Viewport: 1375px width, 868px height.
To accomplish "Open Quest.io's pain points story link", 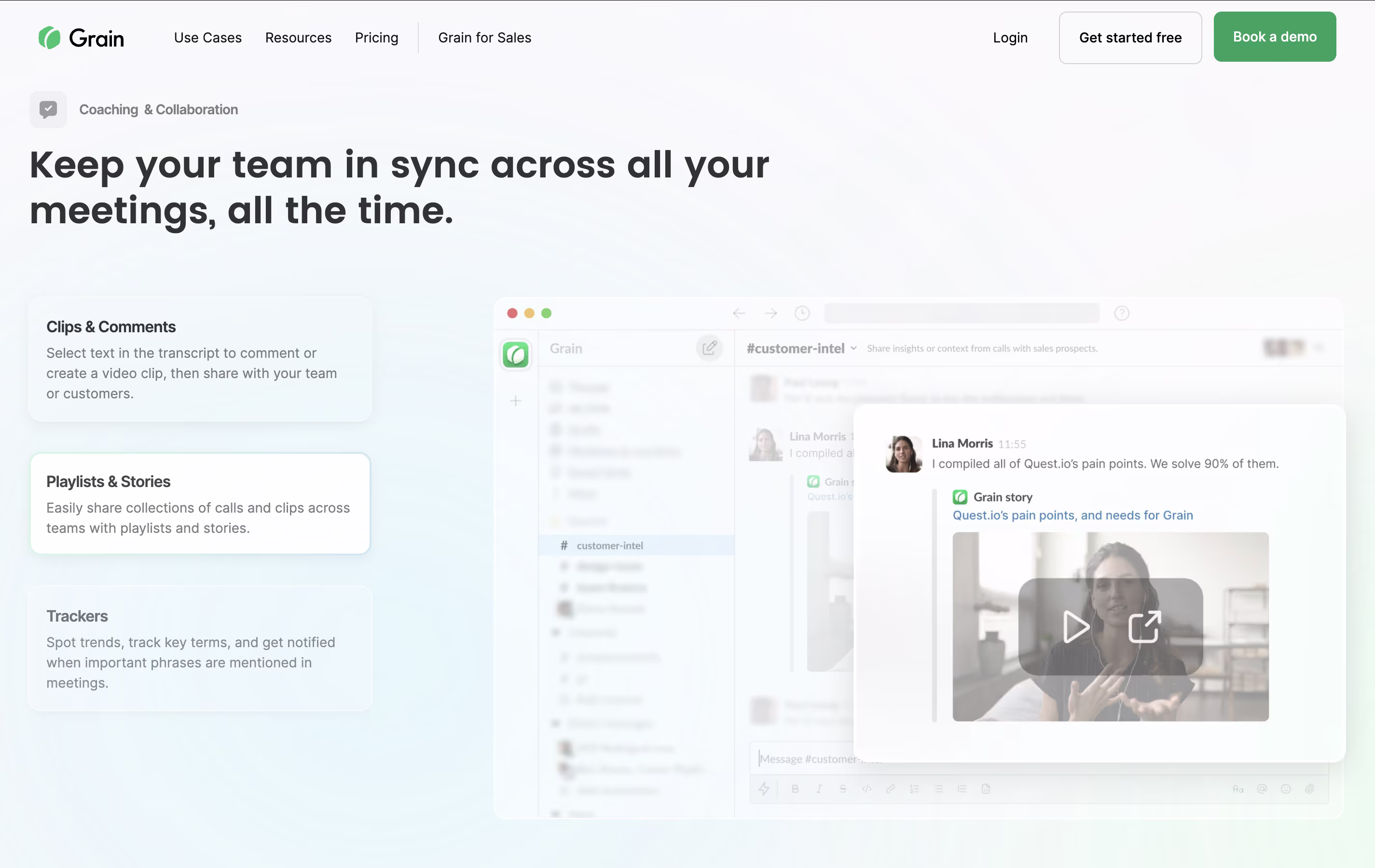I will click(x=1073, y=515).
